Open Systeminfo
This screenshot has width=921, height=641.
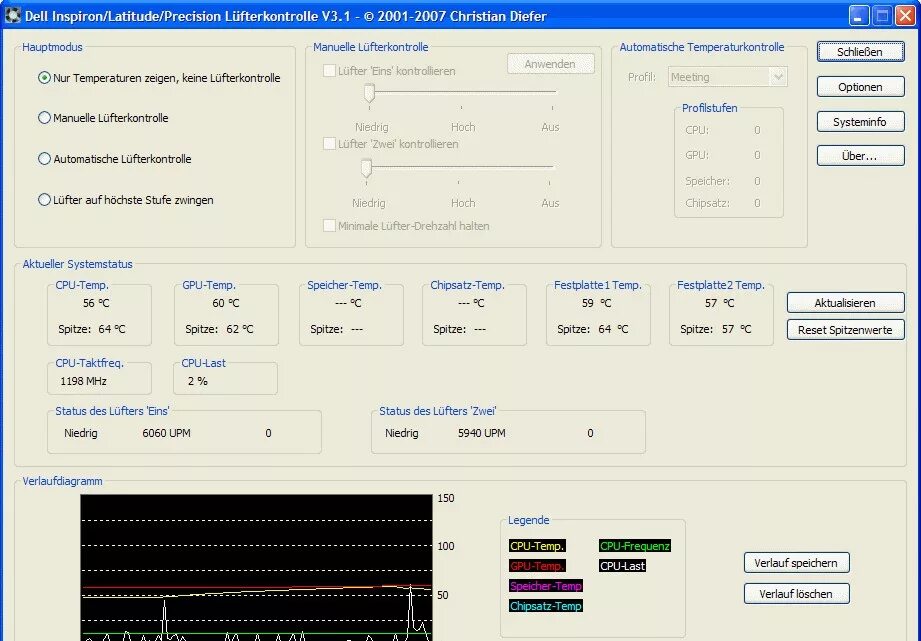[x=861, y=122]
